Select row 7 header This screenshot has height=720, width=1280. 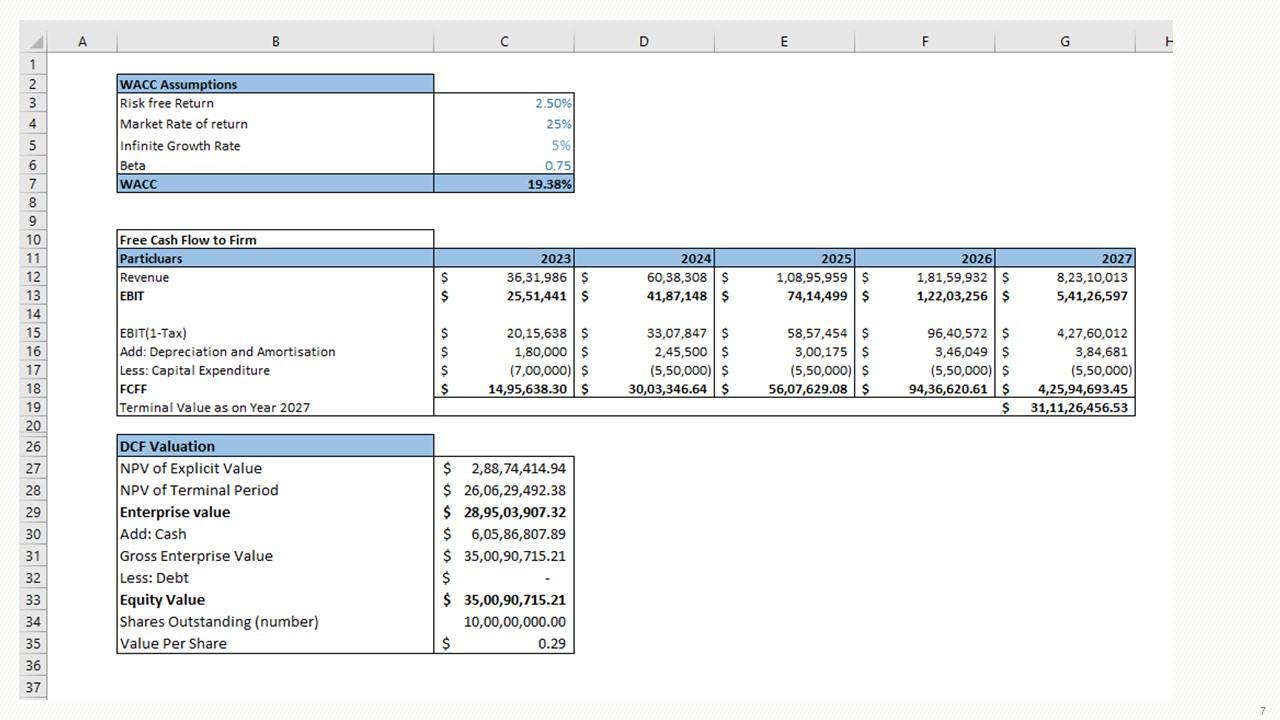point(32,184)
